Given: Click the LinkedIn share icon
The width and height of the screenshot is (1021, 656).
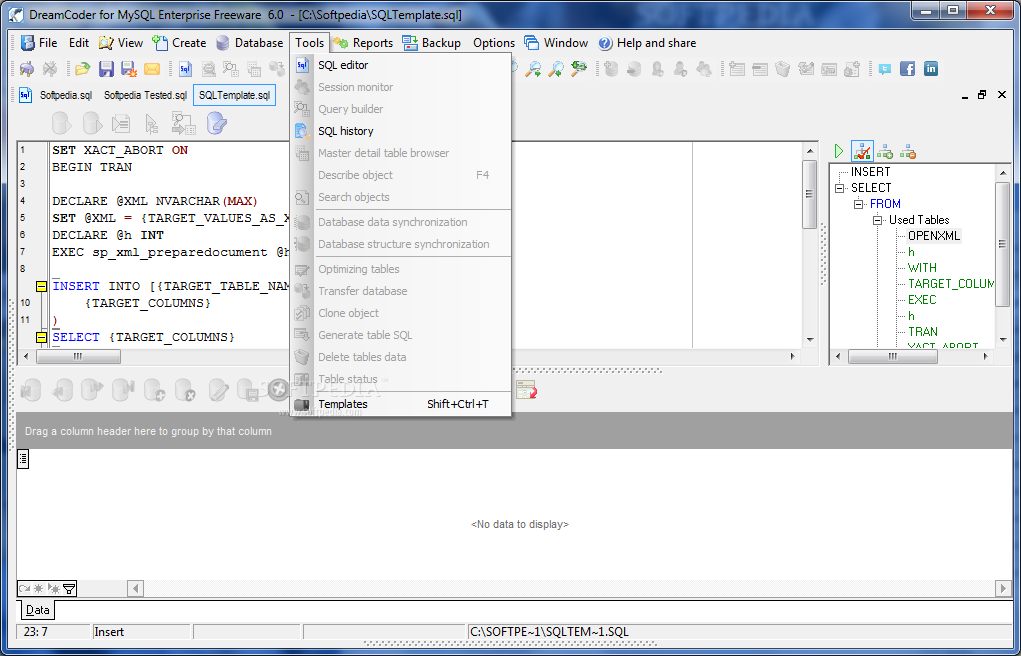Looking at the screenshot, I should (931, 68).
